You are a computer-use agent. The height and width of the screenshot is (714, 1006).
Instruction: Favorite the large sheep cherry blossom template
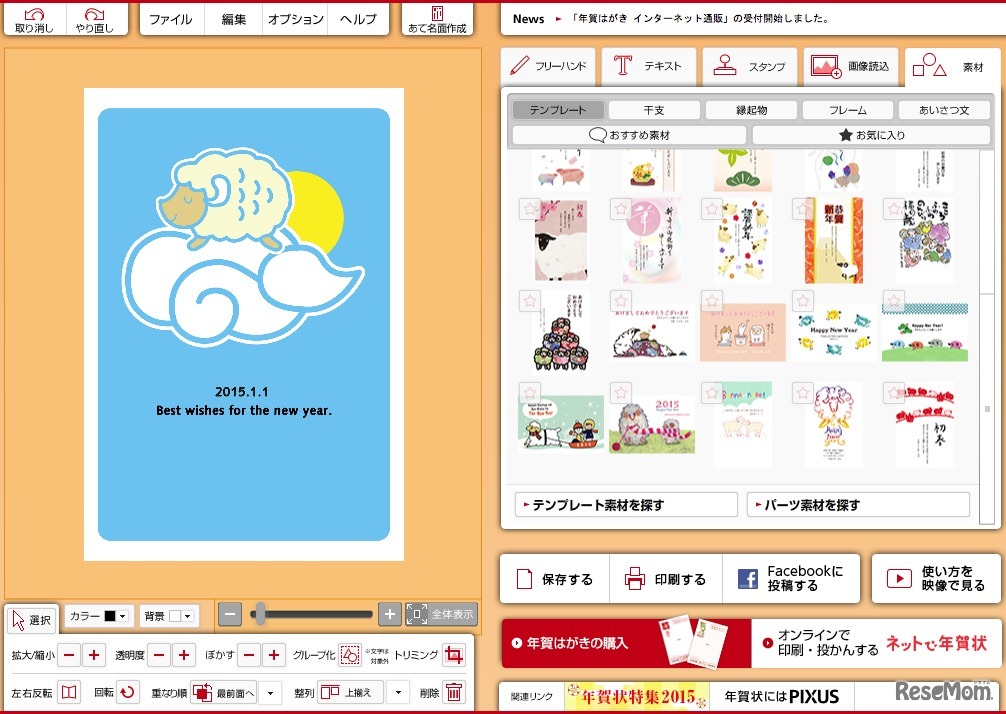(529, 209)
